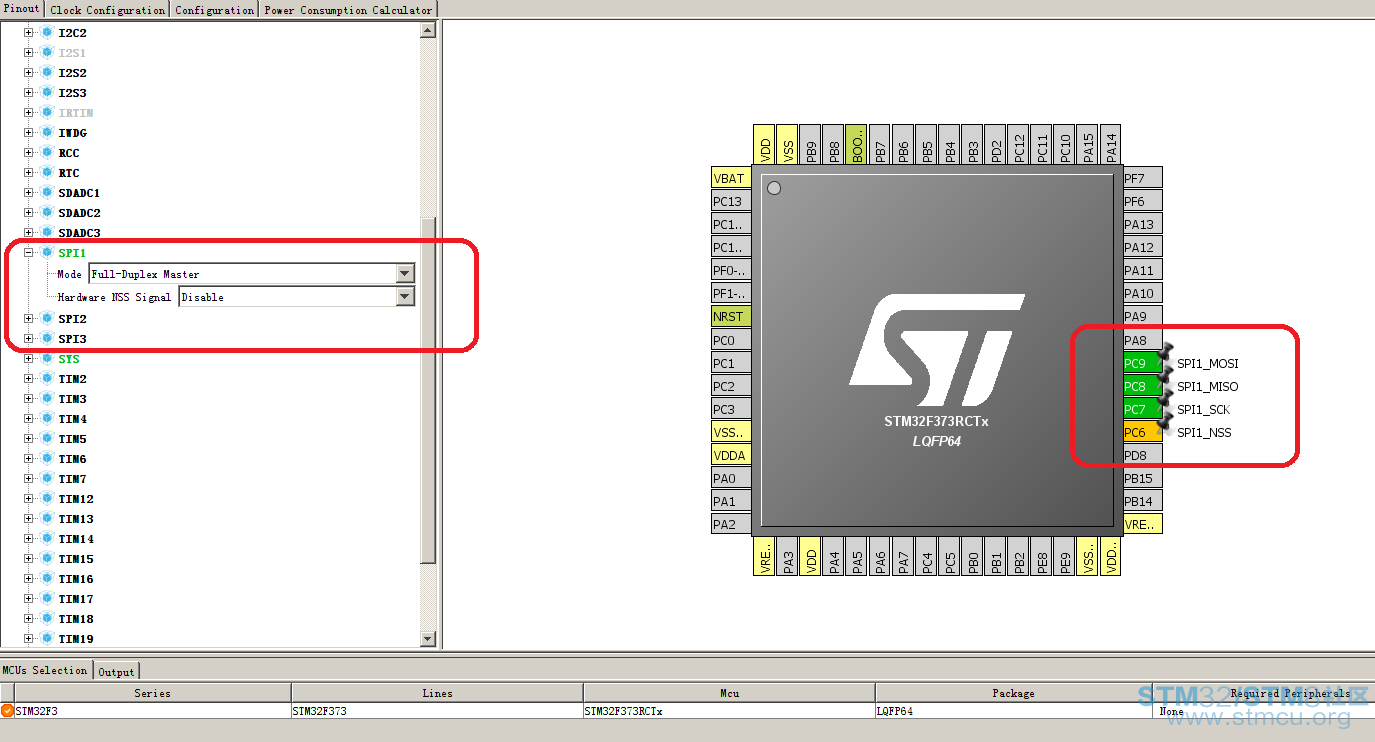Click the SYS peripheral icon
Screen dimensions: 1375x742
point(46,359)
